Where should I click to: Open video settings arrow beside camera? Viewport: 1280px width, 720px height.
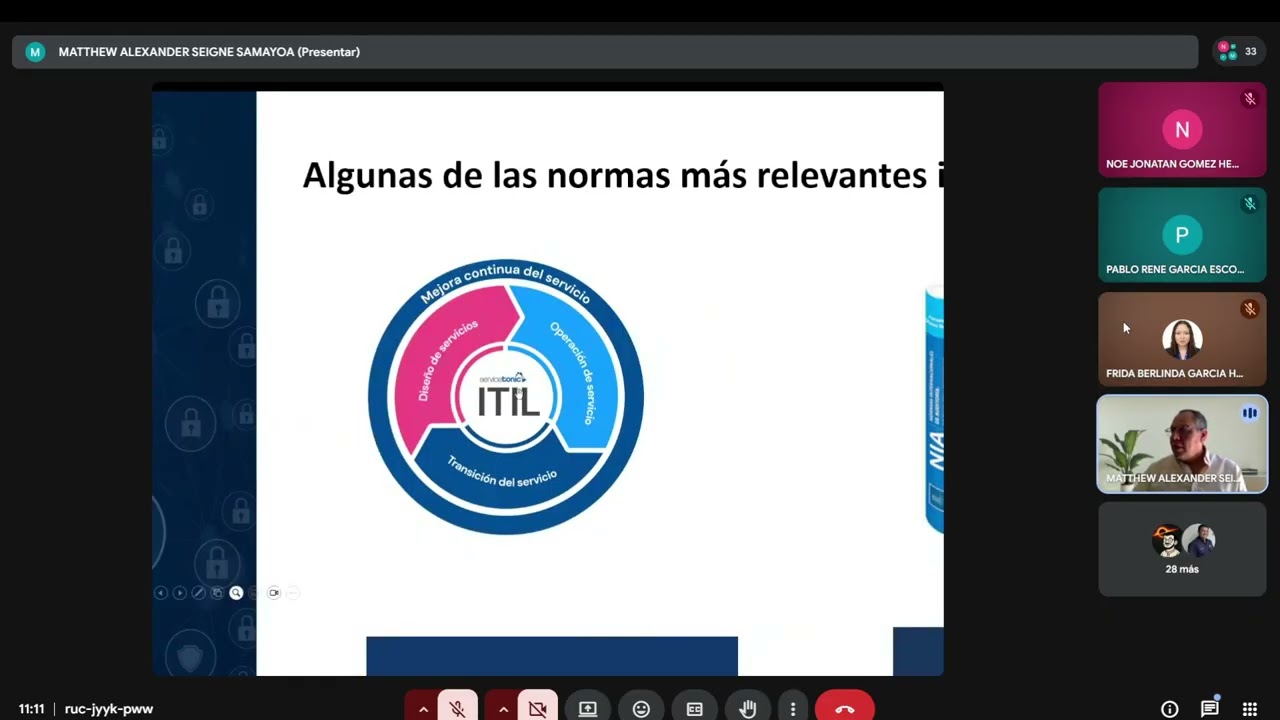click(x=503, y=709)
